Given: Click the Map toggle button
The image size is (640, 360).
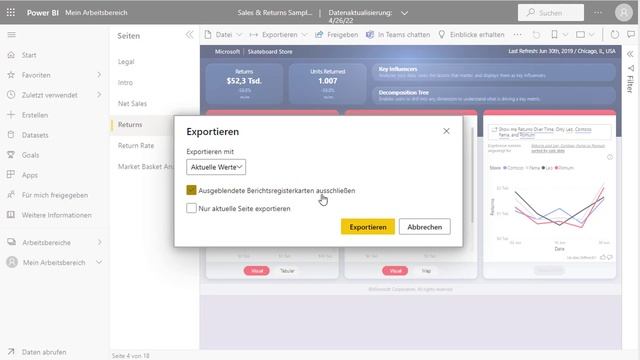Looking at the screenshot, I should point(426,271).
